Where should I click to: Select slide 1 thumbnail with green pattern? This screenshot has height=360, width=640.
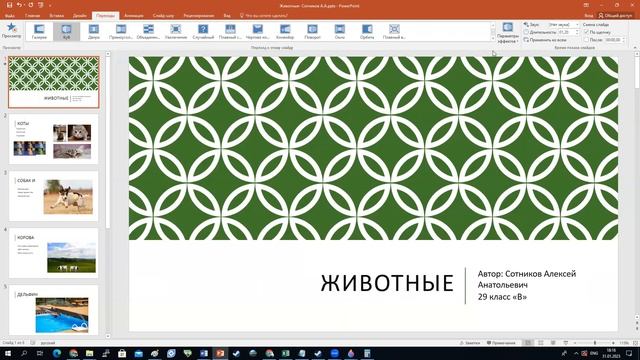[53, 82]
